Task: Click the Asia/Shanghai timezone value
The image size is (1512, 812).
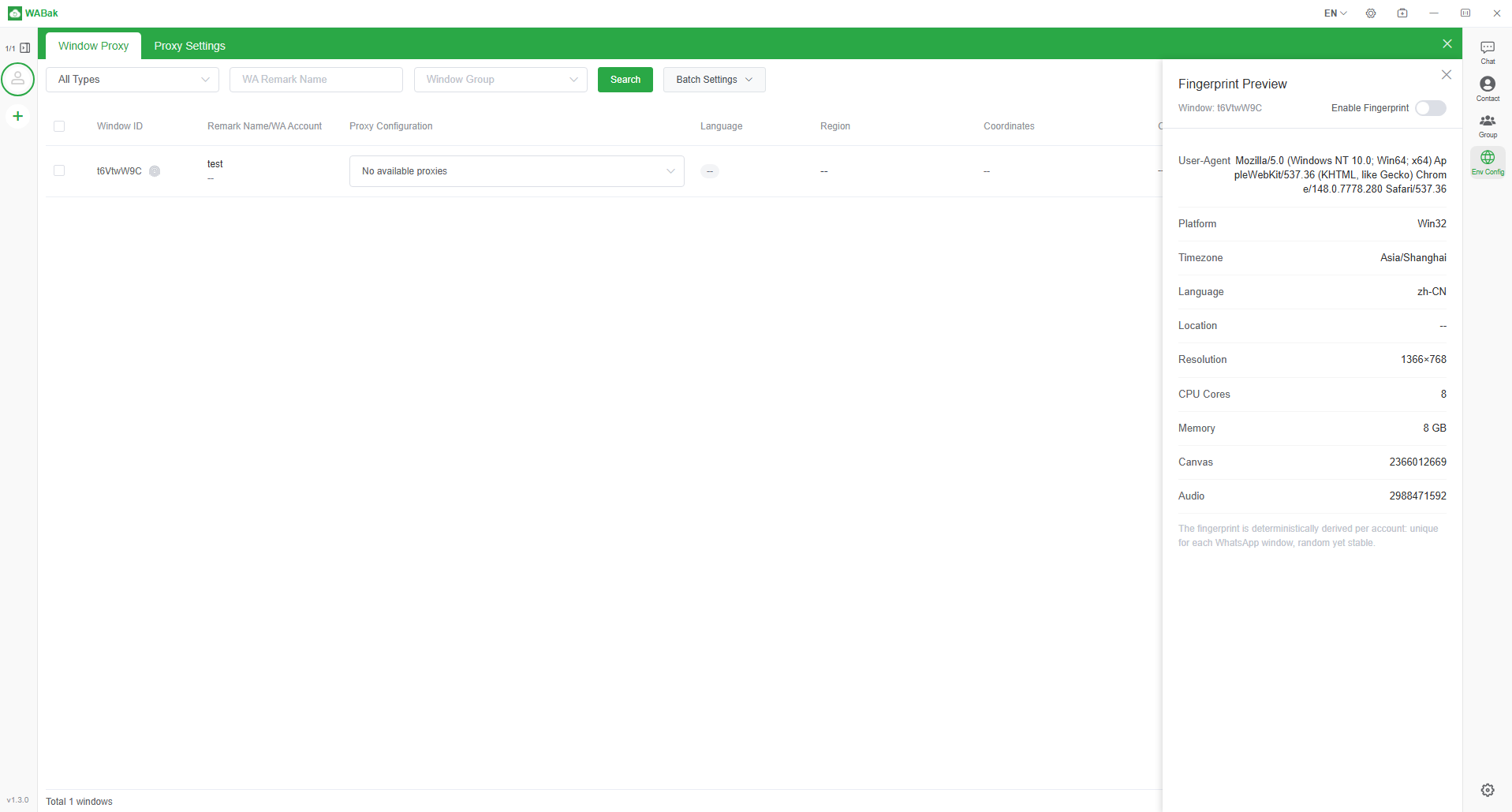Action: click(1413, 258)
